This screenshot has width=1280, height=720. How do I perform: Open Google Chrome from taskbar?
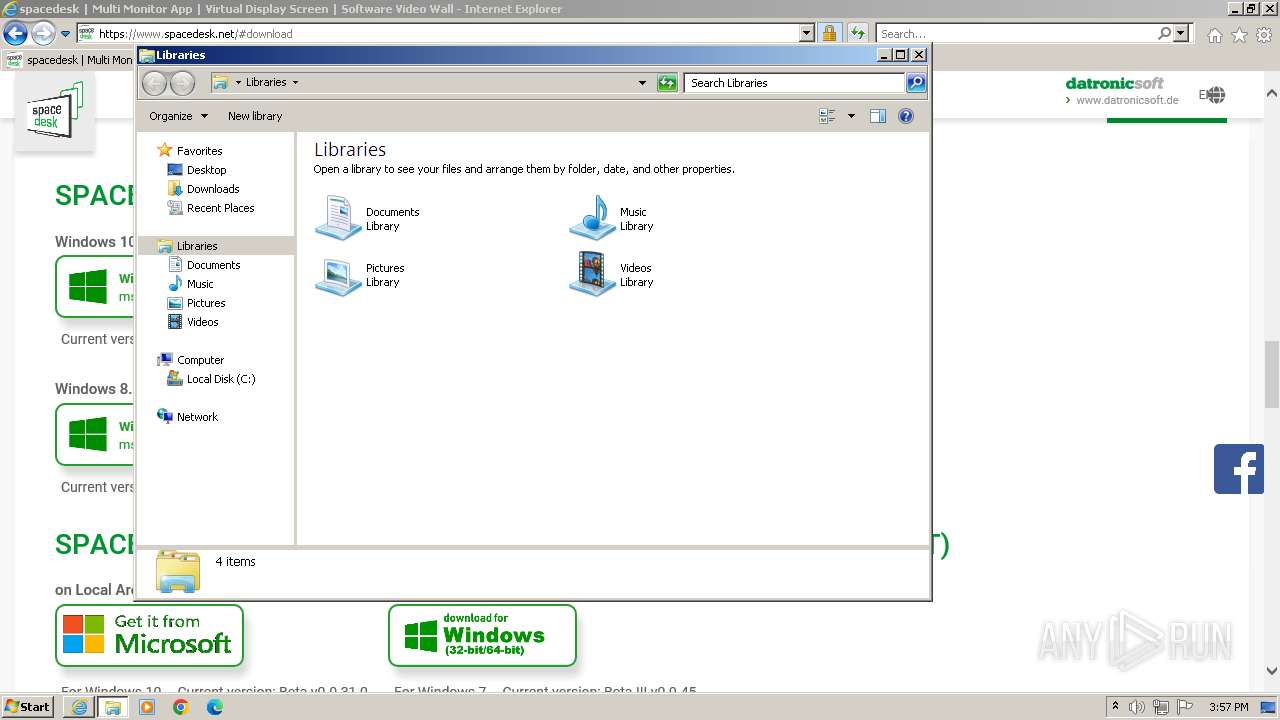point(181,707)
